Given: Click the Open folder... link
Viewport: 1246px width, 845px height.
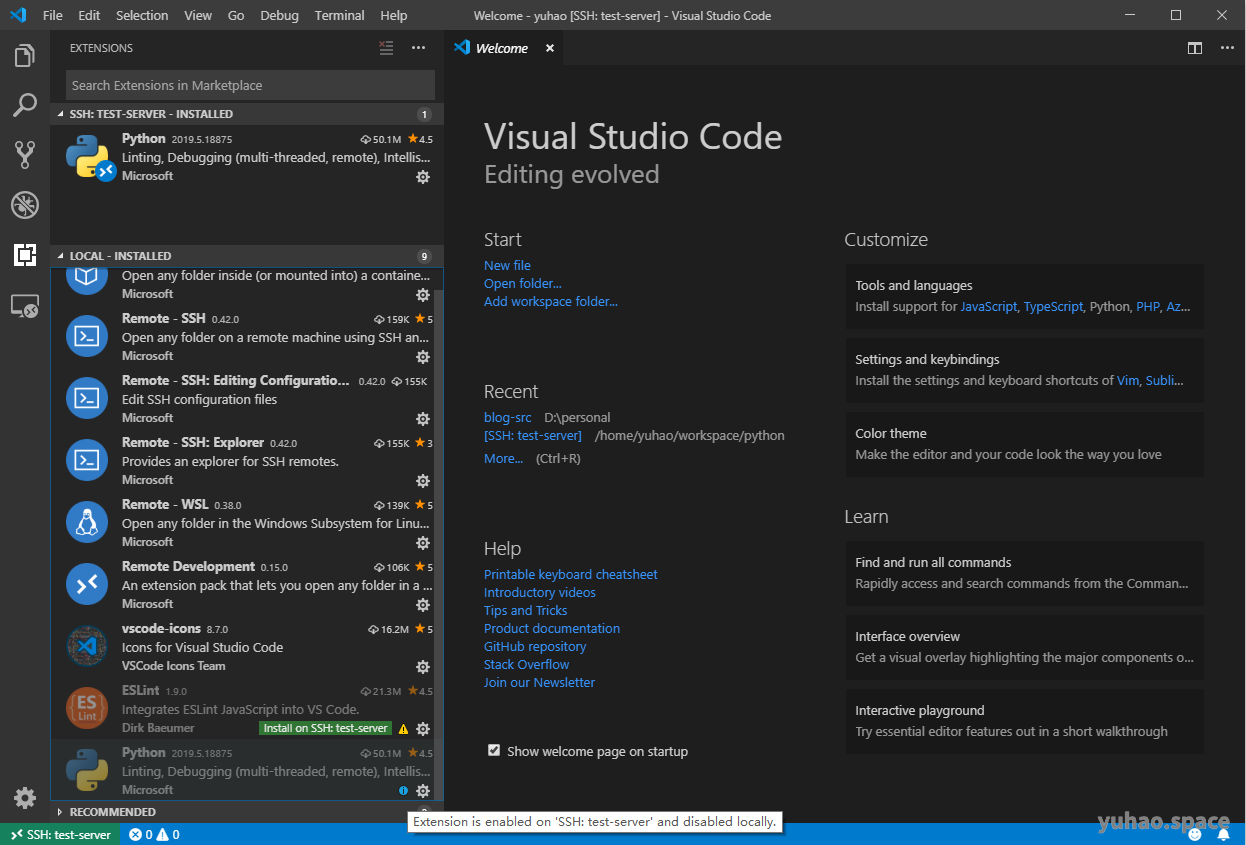Looking at the screenshot, I should point(522,283).
